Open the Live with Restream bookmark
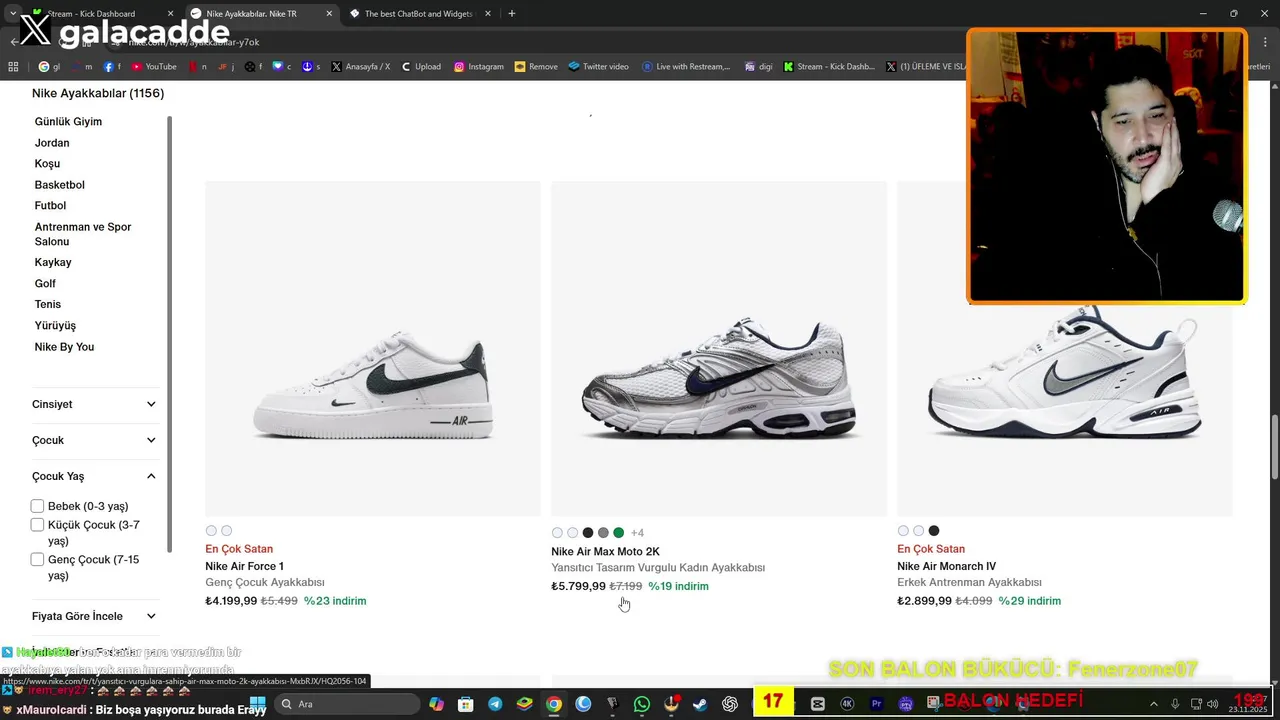1280x720 pixels. [686, 67]
